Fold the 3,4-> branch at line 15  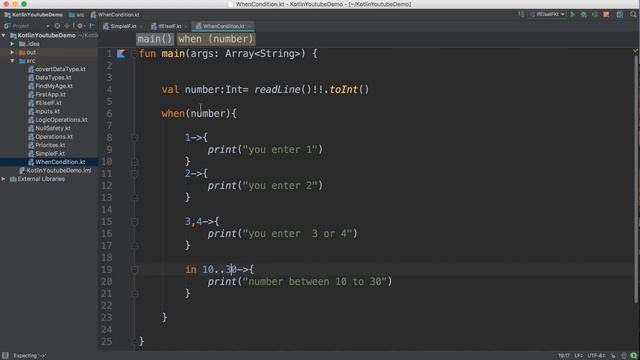134,222
